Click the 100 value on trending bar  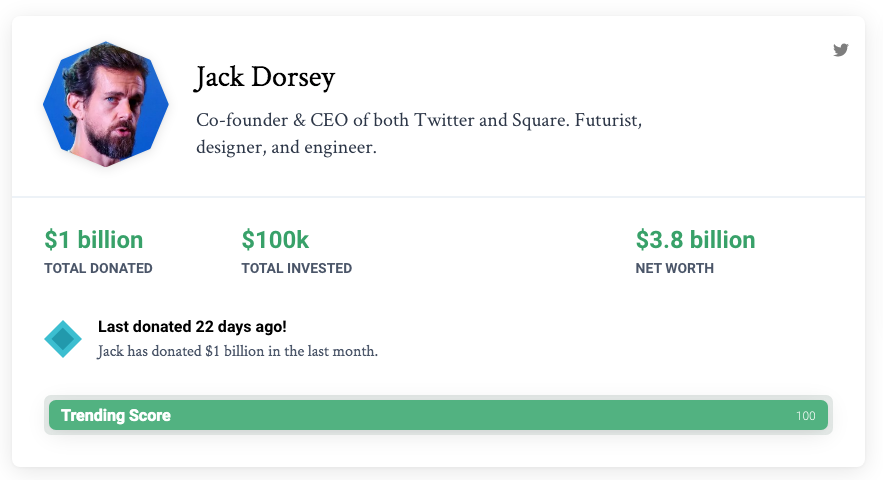805,416
